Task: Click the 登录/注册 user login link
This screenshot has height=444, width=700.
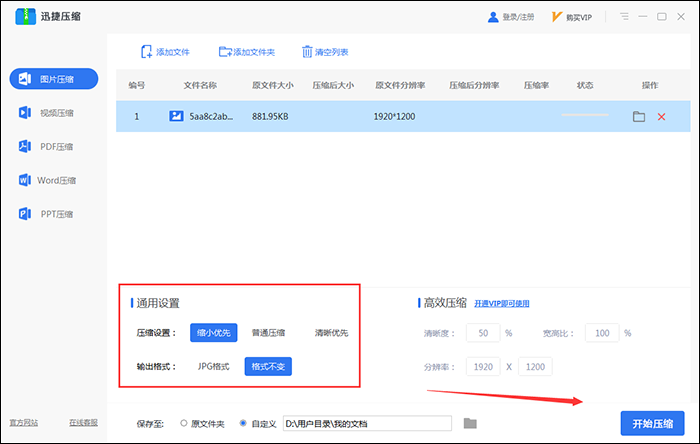Action: tap(511, 17)
